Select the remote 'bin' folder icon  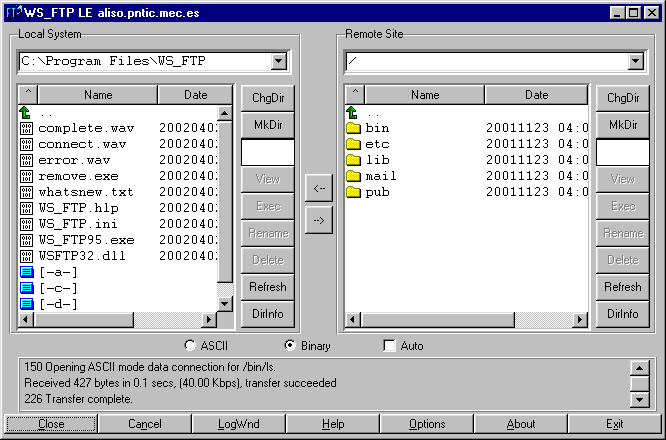tap(352, 128)
